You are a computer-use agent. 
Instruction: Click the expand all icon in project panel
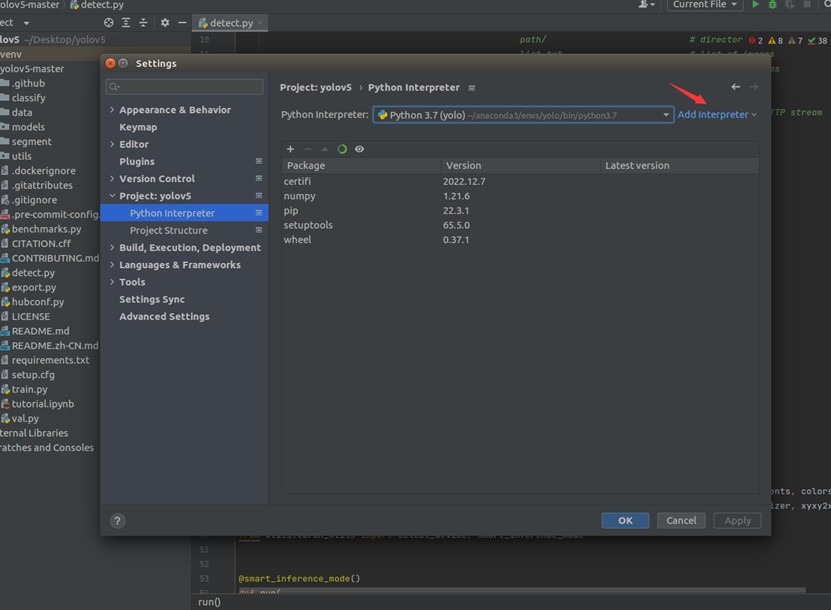click(x=126, y=22)
